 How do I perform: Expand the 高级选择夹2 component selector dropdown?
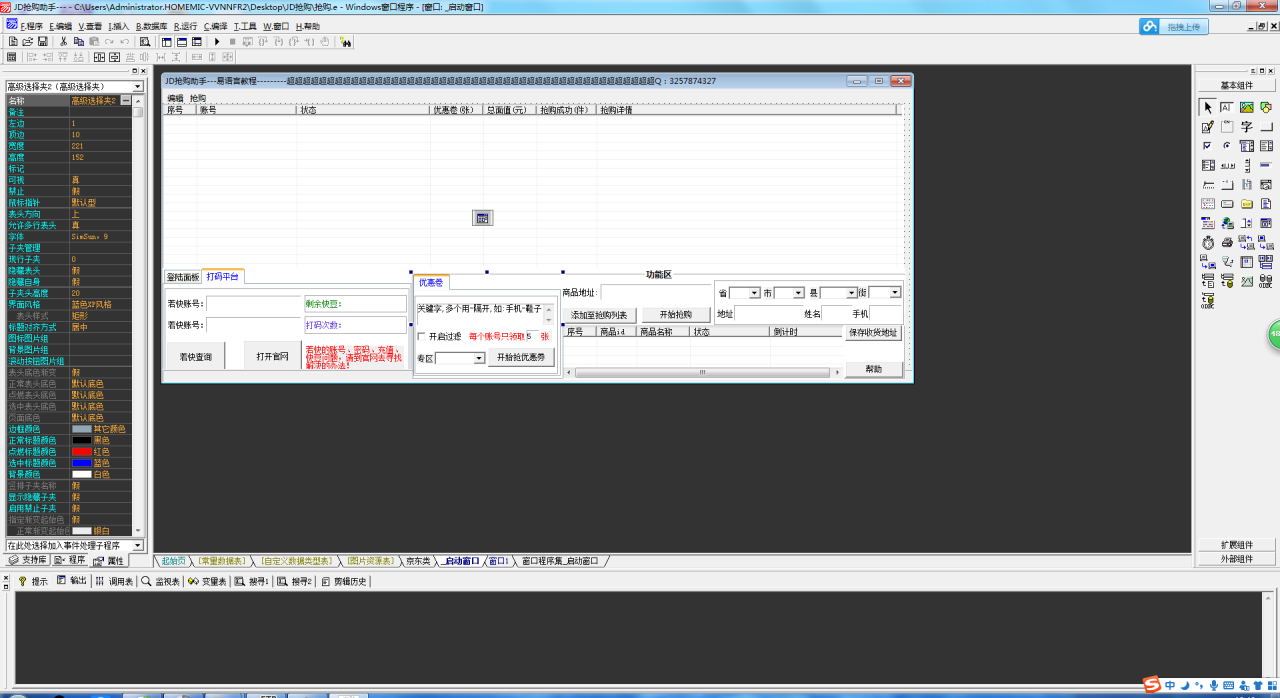[x=138, y=87]
